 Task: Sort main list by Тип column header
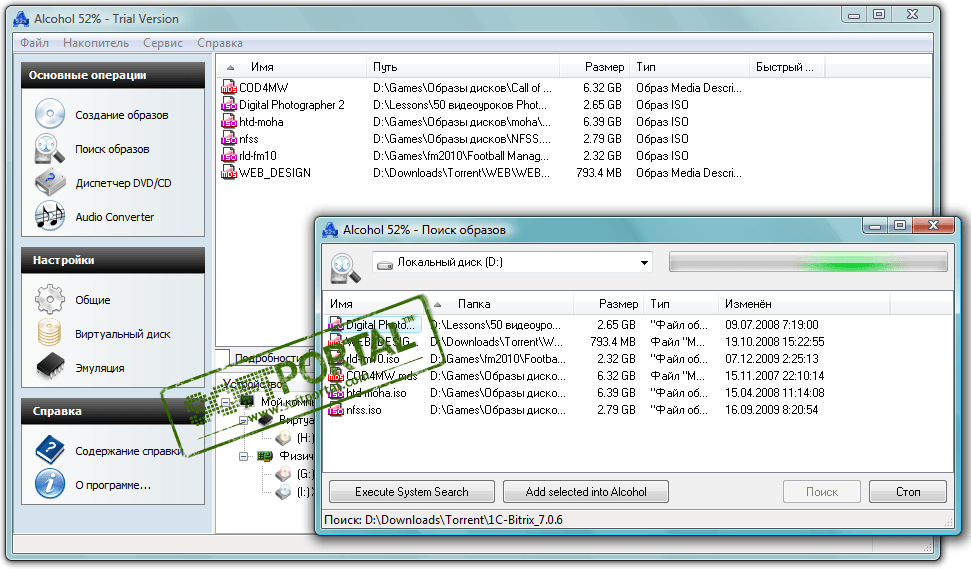click(690, 67)
